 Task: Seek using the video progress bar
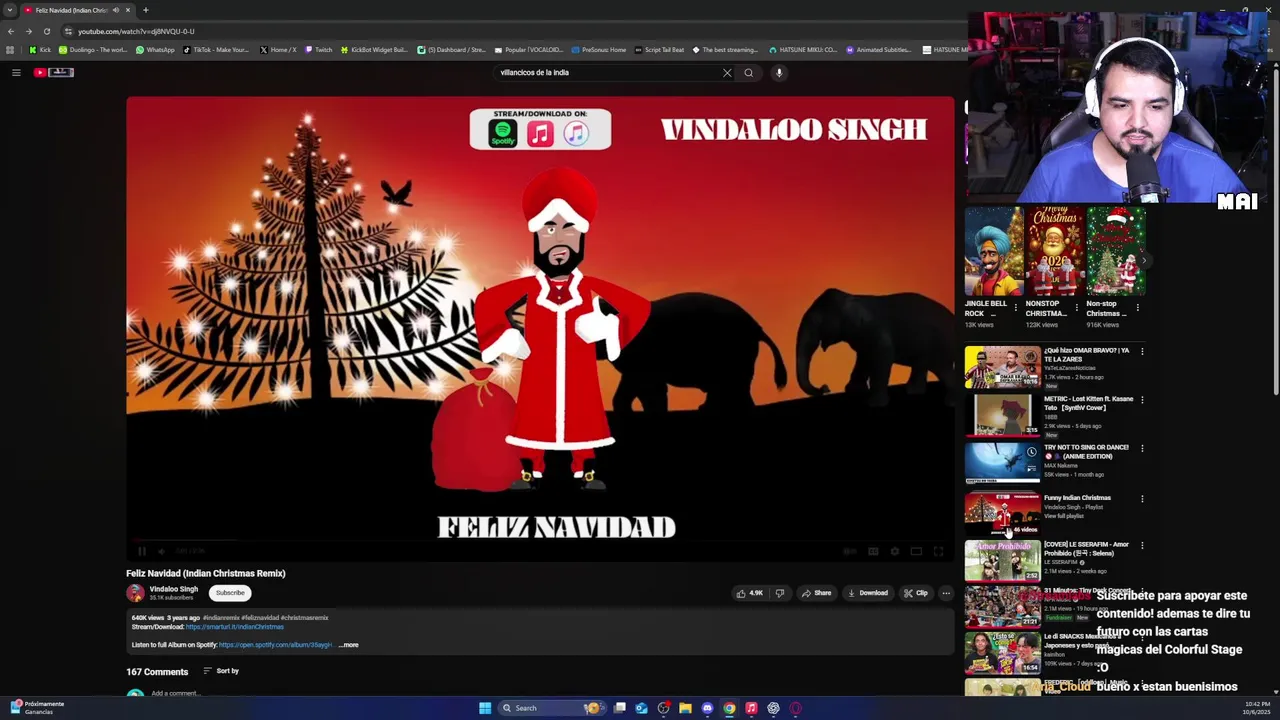(540, 539)
